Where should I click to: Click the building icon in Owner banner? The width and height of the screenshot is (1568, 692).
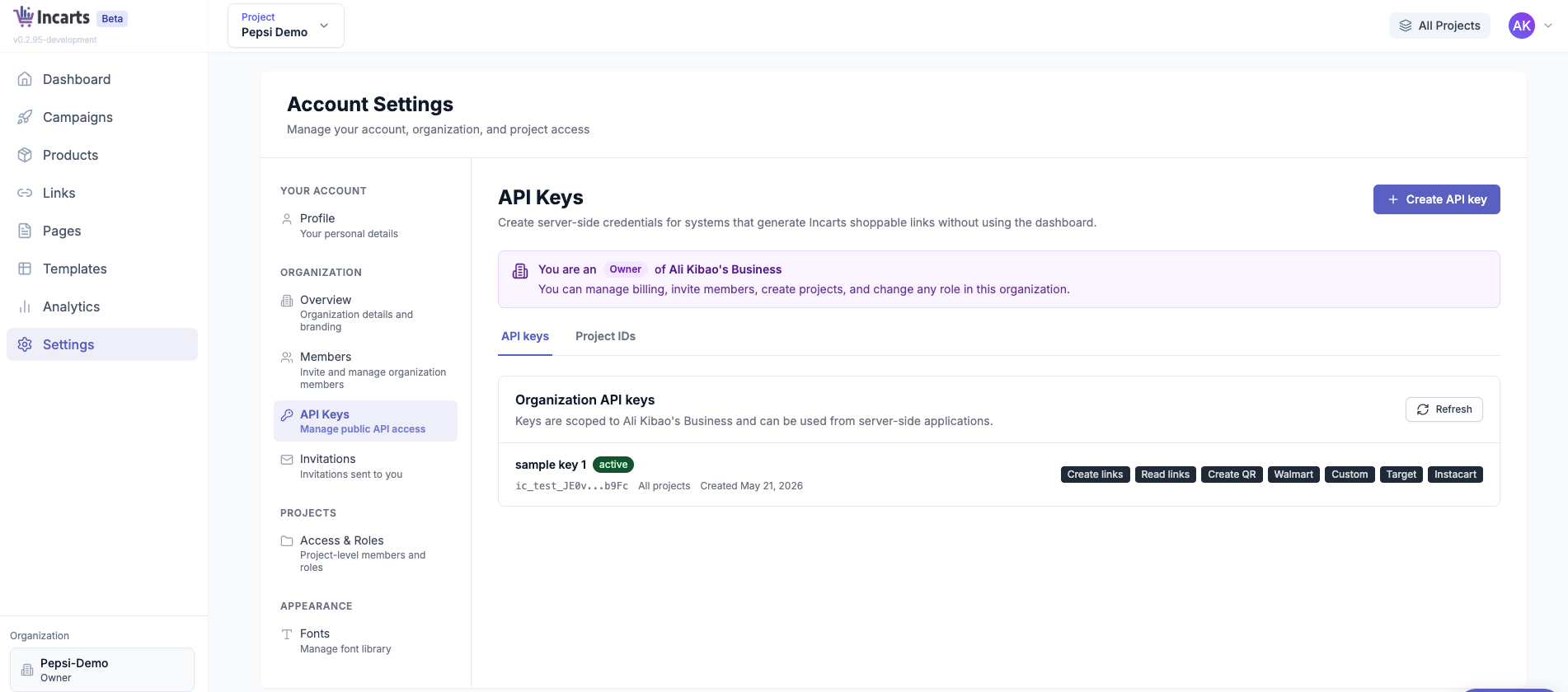click(x=520, y=271)
